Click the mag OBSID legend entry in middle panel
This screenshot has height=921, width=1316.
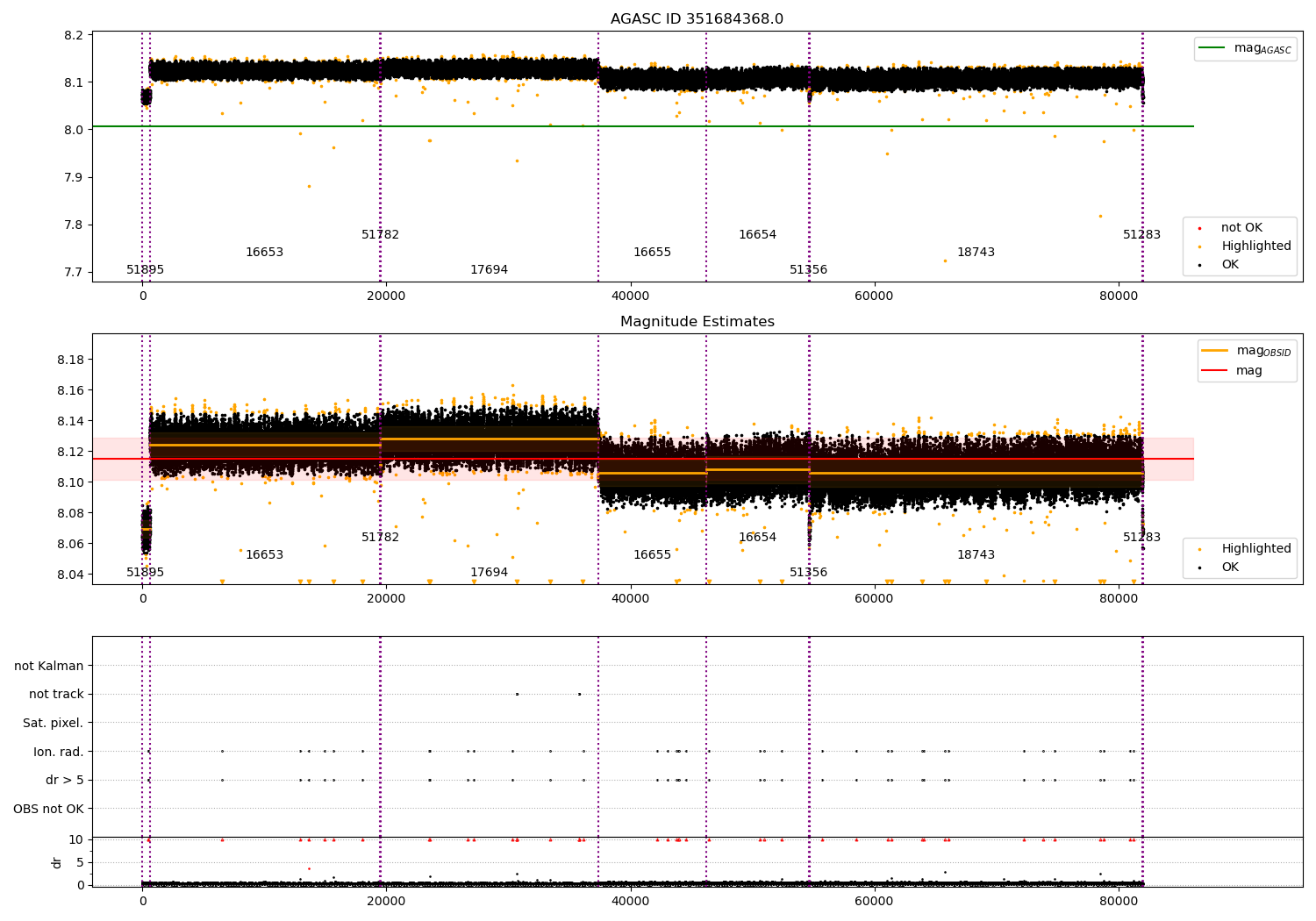tap(1247, 351)
